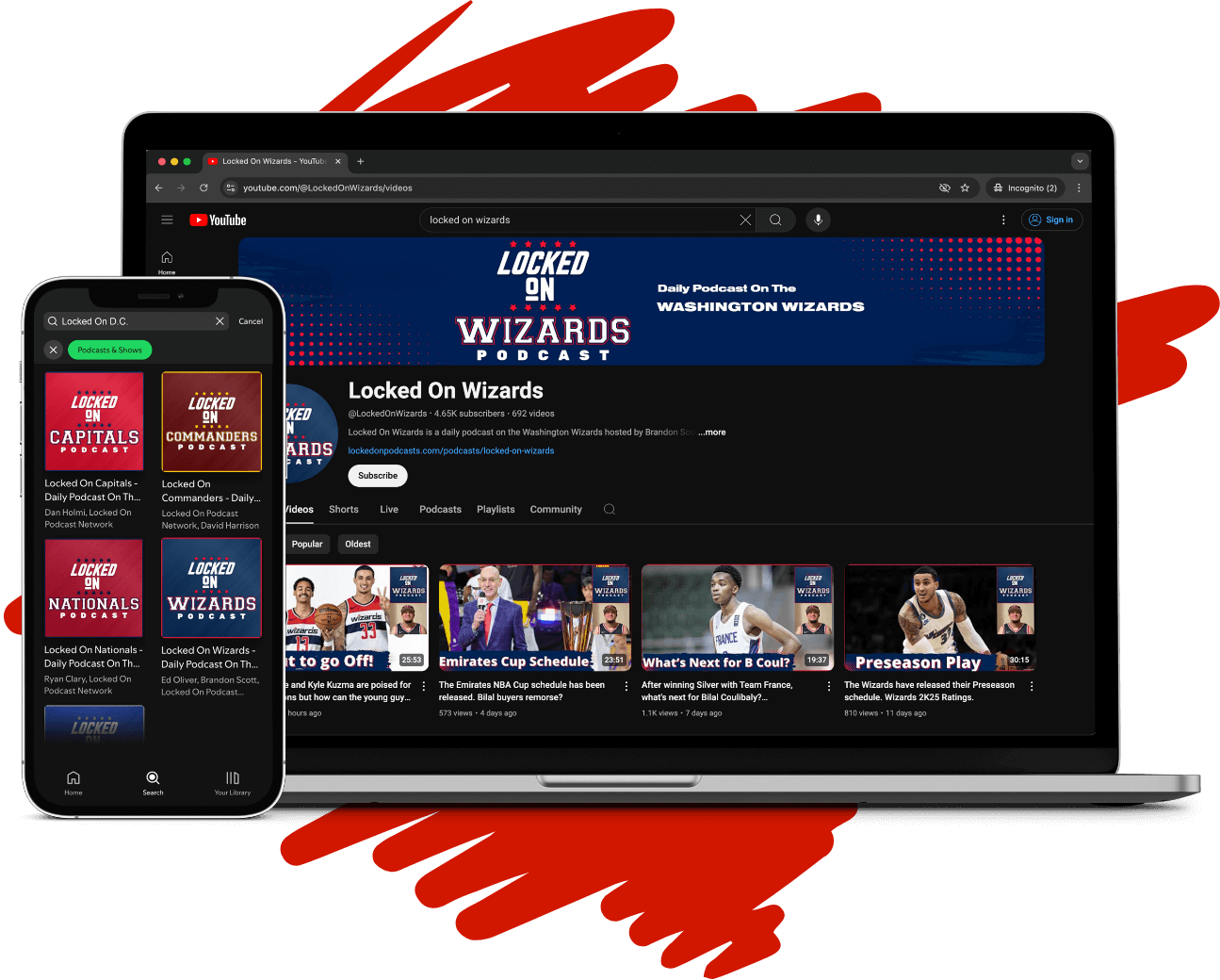Open options menu for Kyle Kuzma video
Image resolution: width=1220 pixels, height=980 pixels.
click(x=424, y=686)
